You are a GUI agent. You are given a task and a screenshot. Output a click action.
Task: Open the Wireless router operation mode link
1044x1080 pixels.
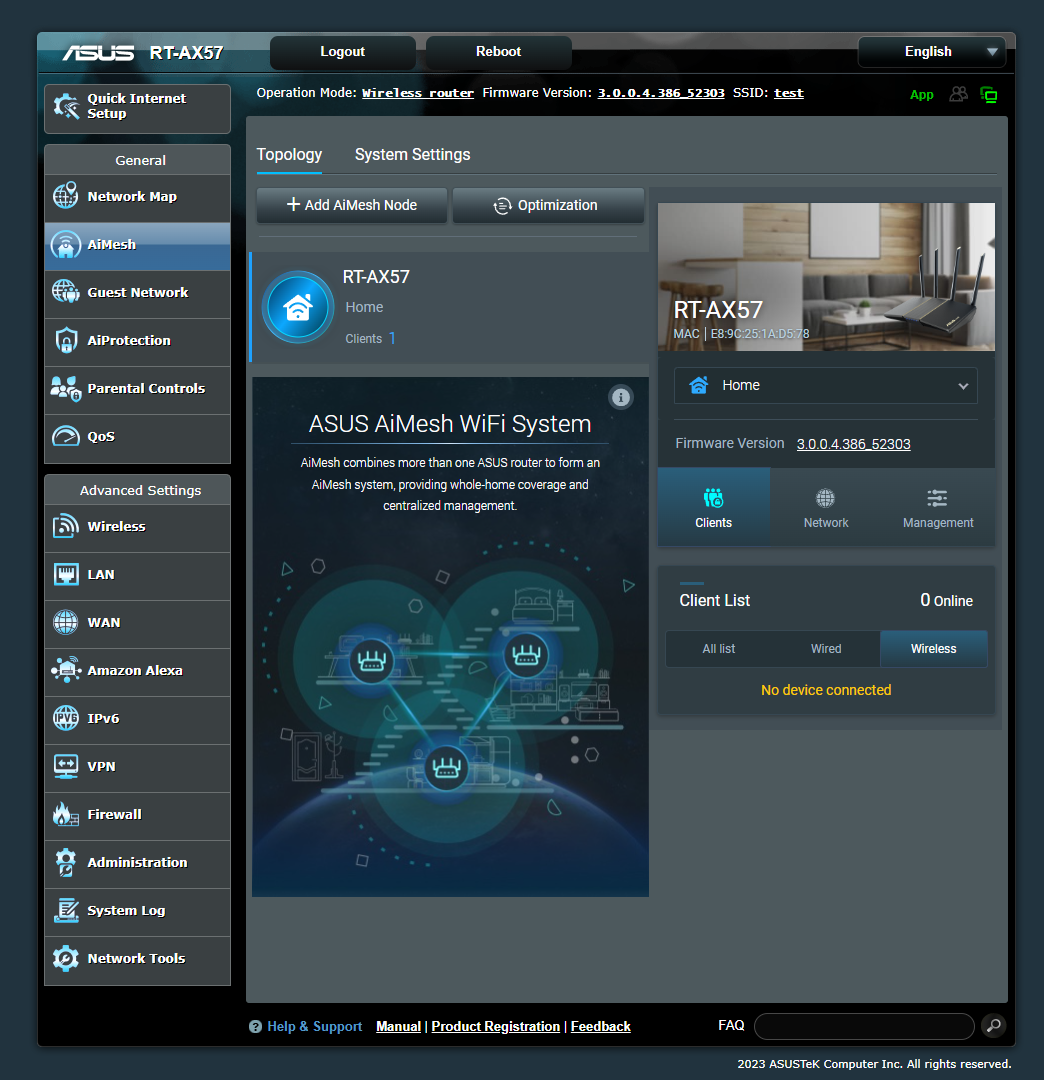coord(418,93)
